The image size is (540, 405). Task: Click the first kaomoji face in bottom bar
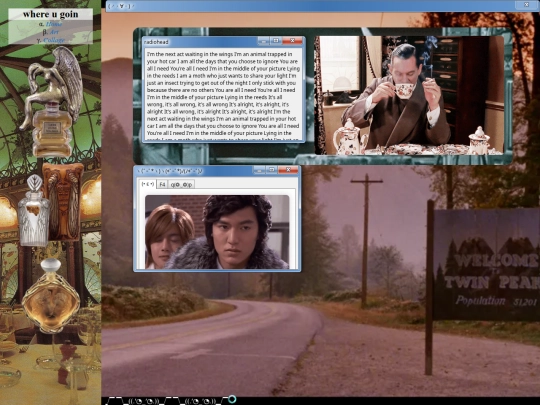coord(144,401)
